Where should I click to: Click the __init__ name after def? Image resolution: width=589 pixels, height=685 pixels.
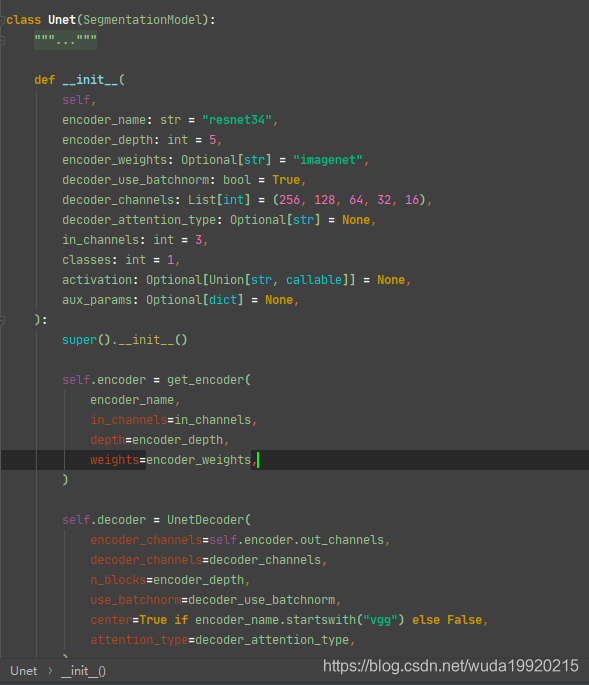(90, 80)
